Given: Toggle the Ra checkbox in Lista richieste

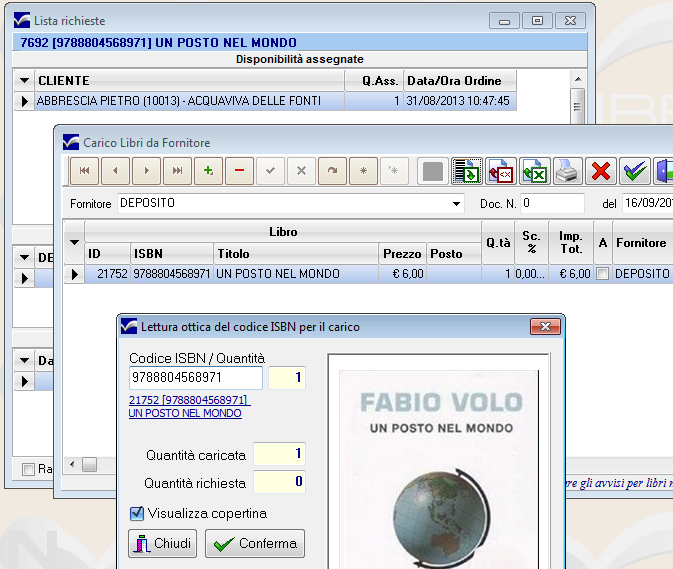Looking at the screenshot, I should [28, 469].
